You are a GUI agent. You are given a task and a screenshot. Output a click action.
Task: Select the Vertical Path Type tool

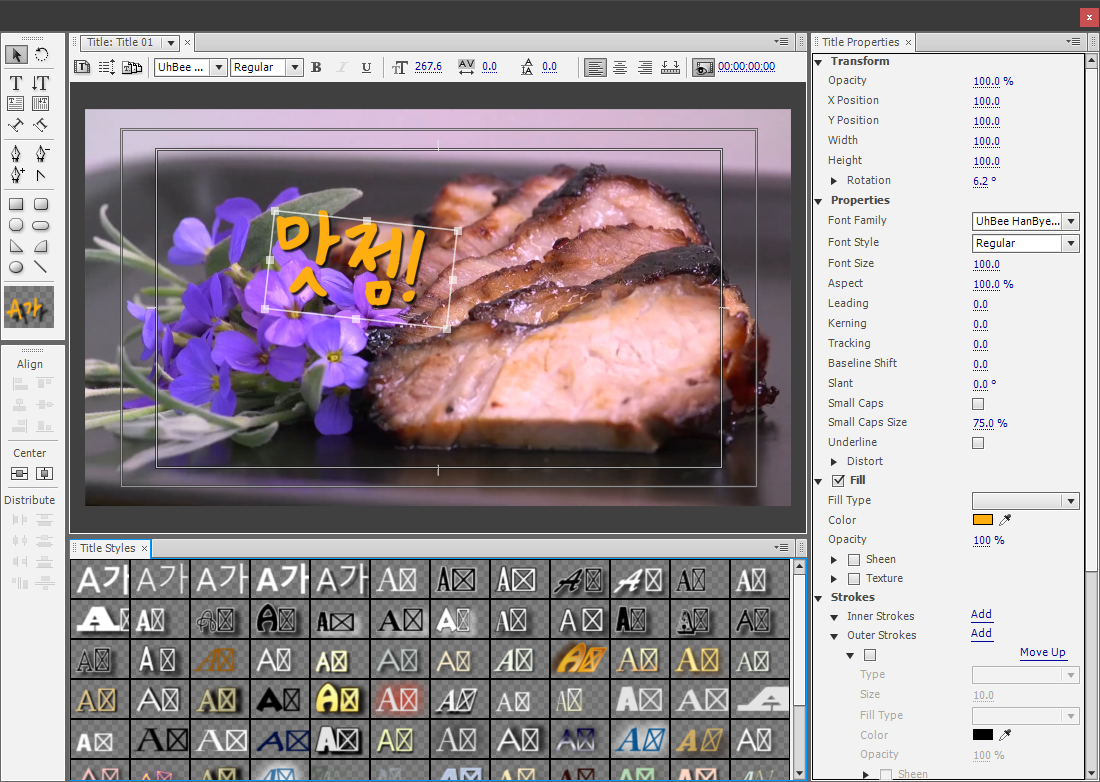point(41,126)
